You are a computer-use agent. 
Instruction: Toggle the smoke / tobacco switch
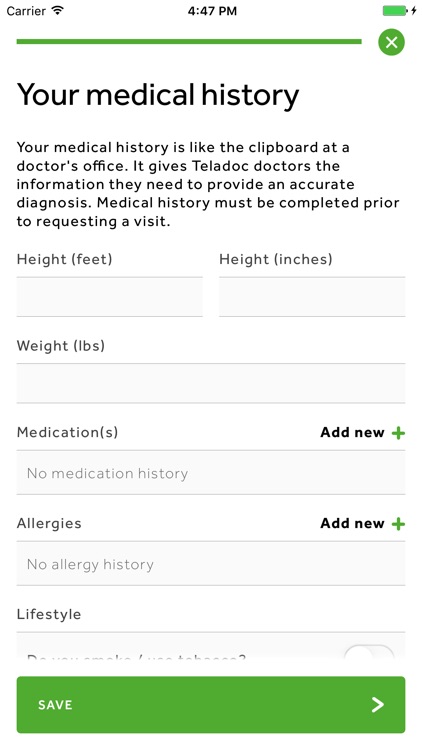pyautogui.click(x=369, y=653)
